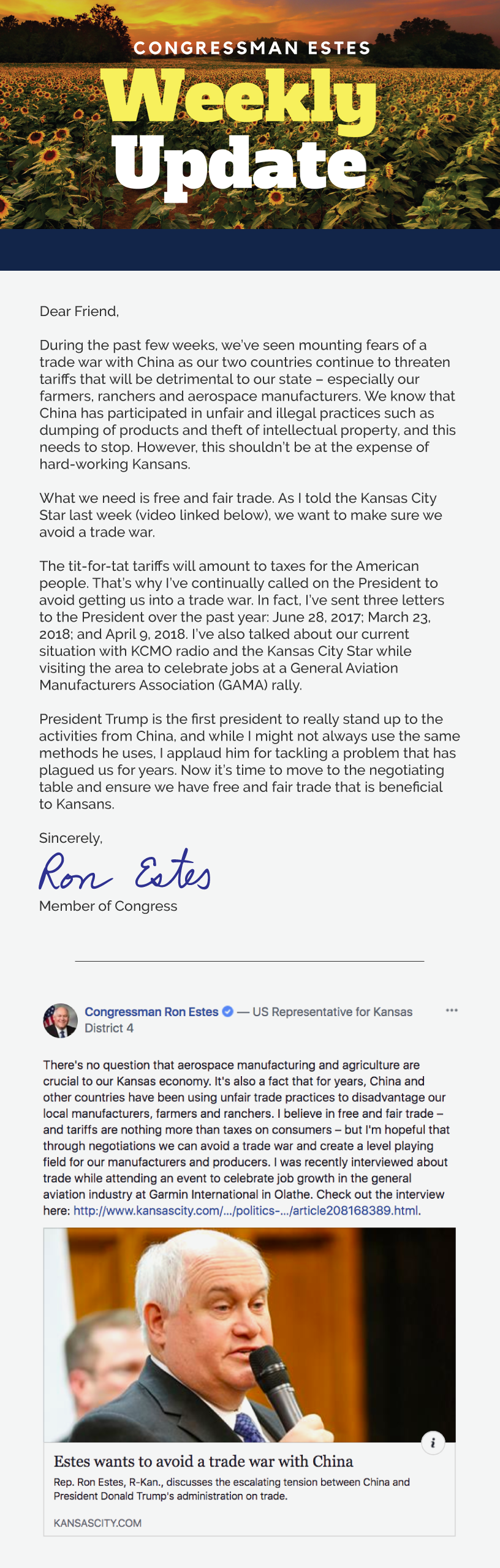Click the horizontal divider line above the post
This screenshot has height=1568, width=500.
249,961
